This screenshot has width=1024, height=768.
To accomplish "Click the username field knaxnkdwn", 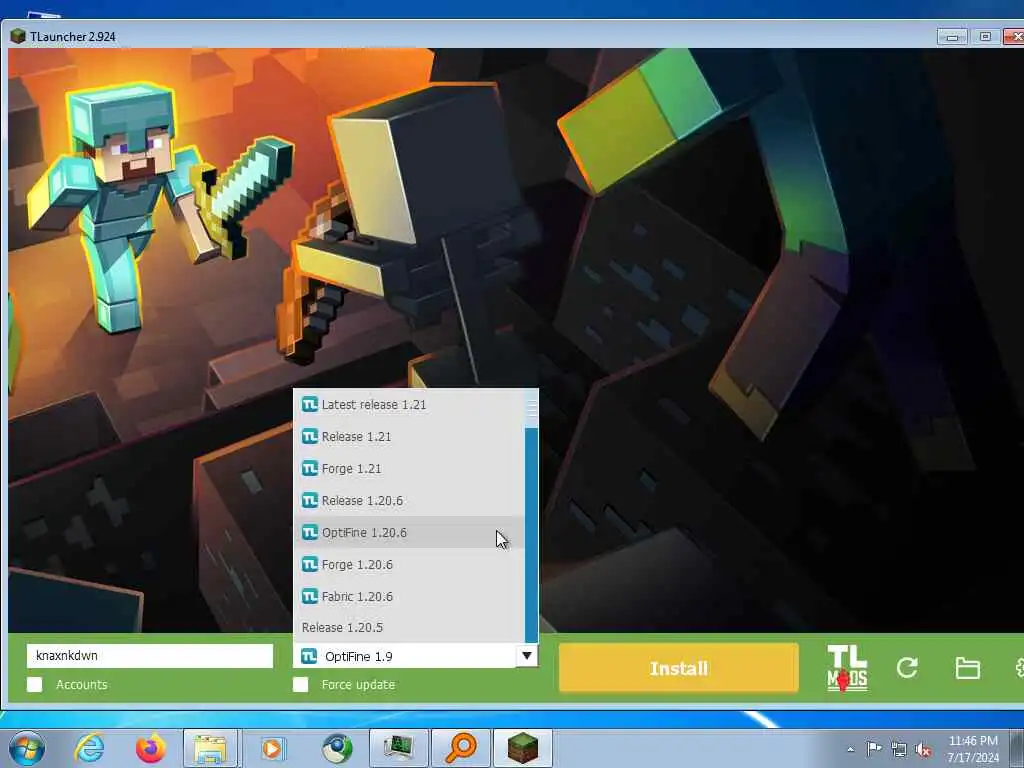I will click(x=150, y=656).
